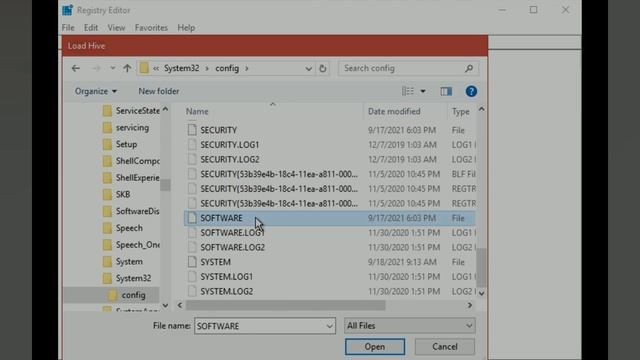Viewport: 640px width, 360px height.
Task: Select the System folder in tree
Action: 129,262
